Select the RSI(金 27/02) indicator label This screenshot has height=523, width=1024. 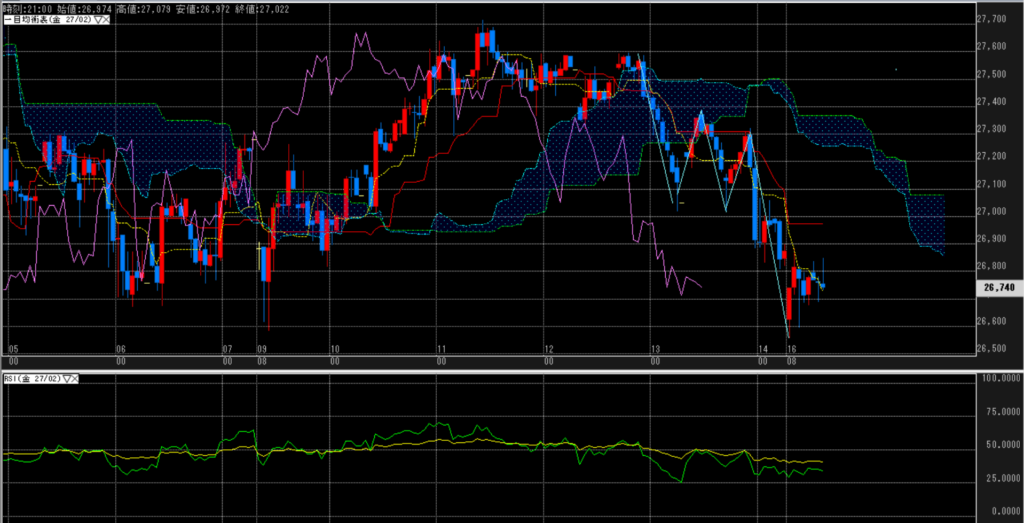pyautogui.click(x=29, y=379)
